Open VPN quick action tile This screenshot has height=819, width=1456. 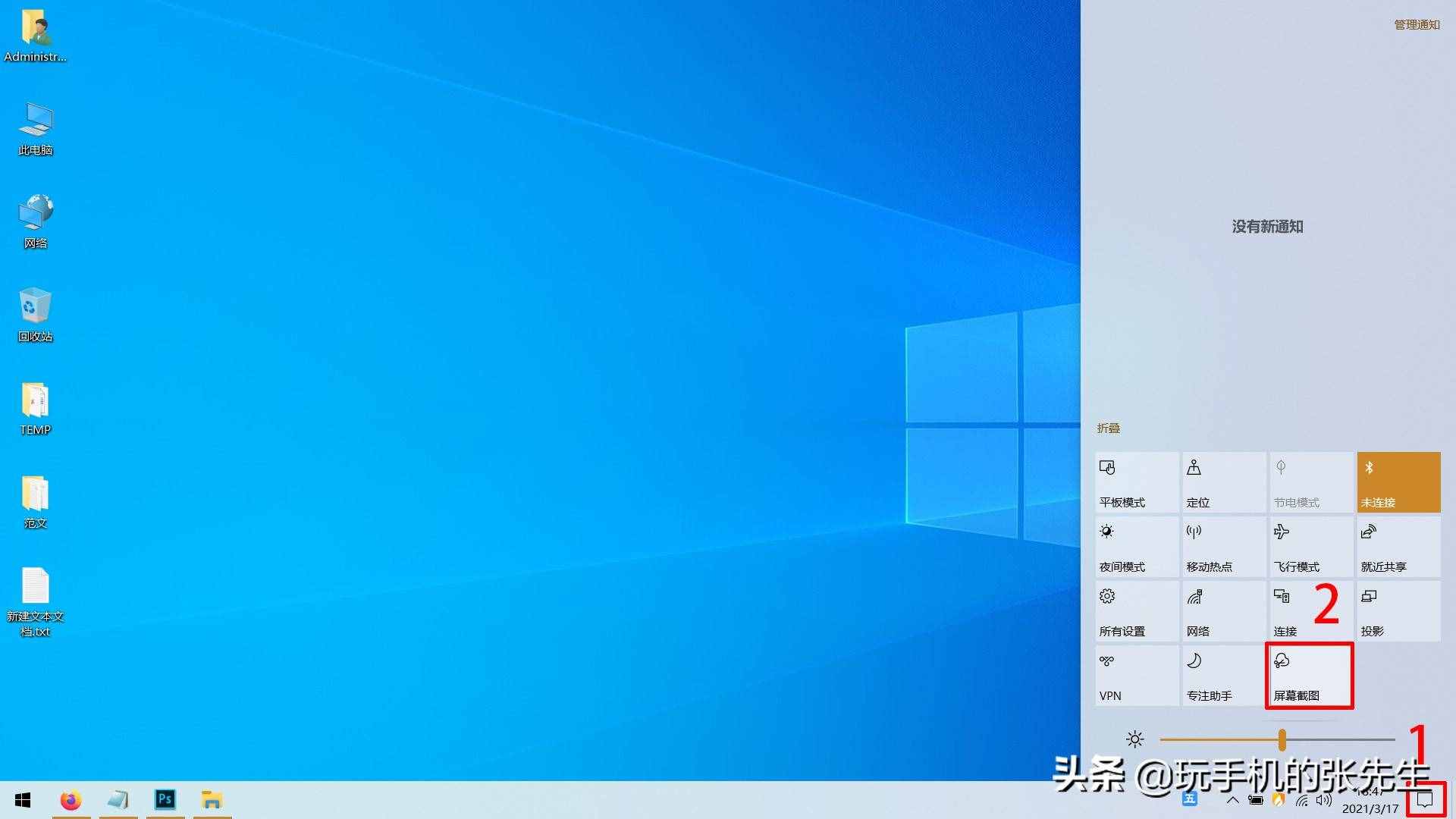(1137, 676)
